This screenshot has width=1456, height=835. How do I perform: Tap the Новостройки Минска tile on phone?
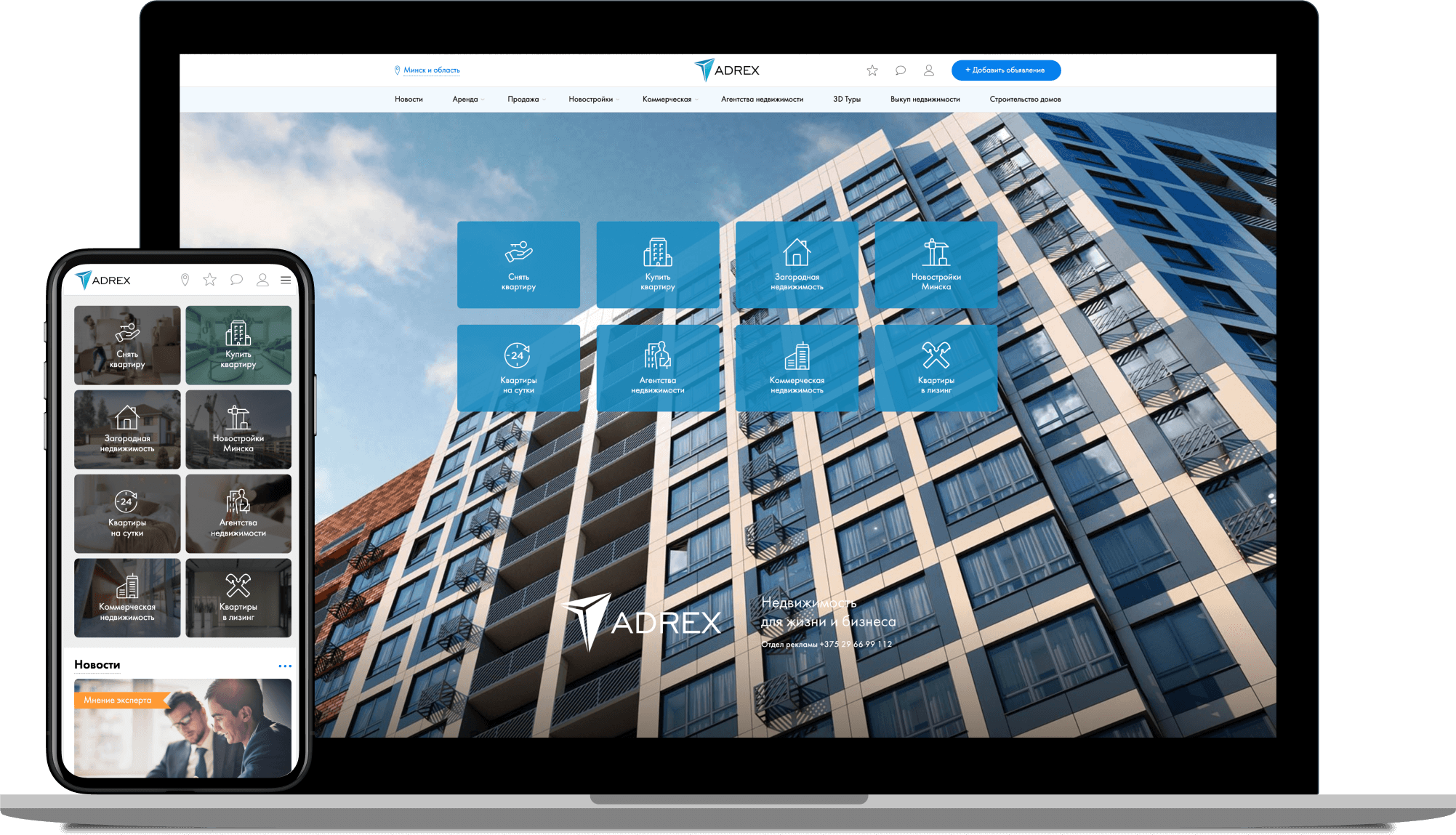tap(238, 429)
